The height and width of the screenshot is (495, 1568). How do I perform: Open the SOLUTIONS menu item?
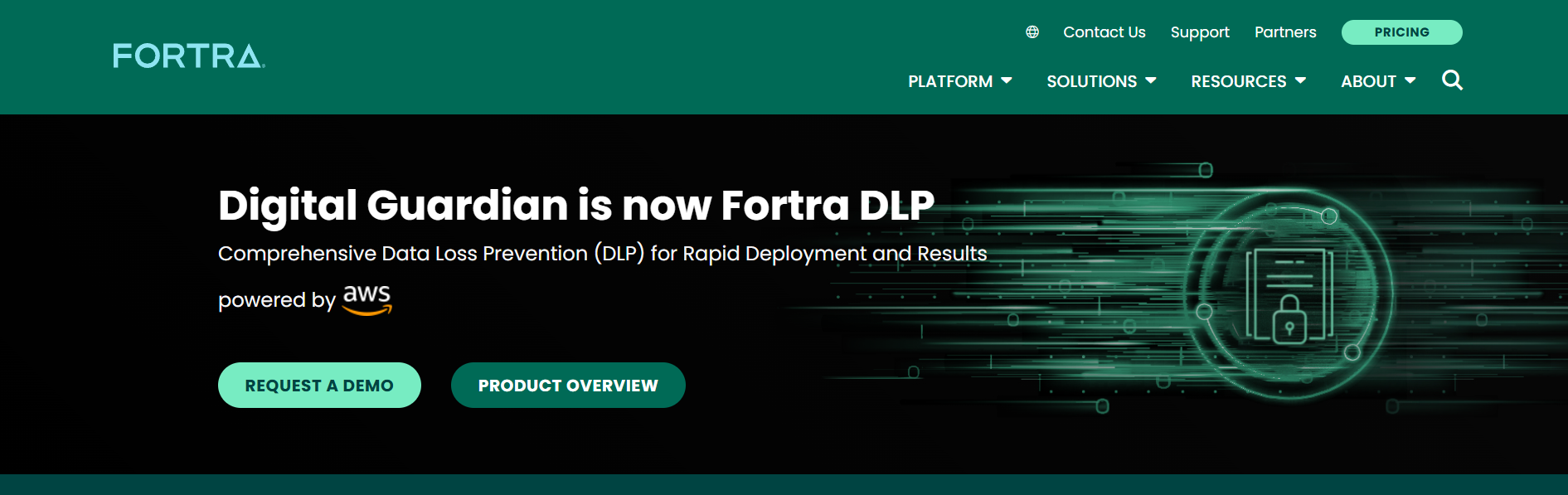click(x=1092, y=81)
